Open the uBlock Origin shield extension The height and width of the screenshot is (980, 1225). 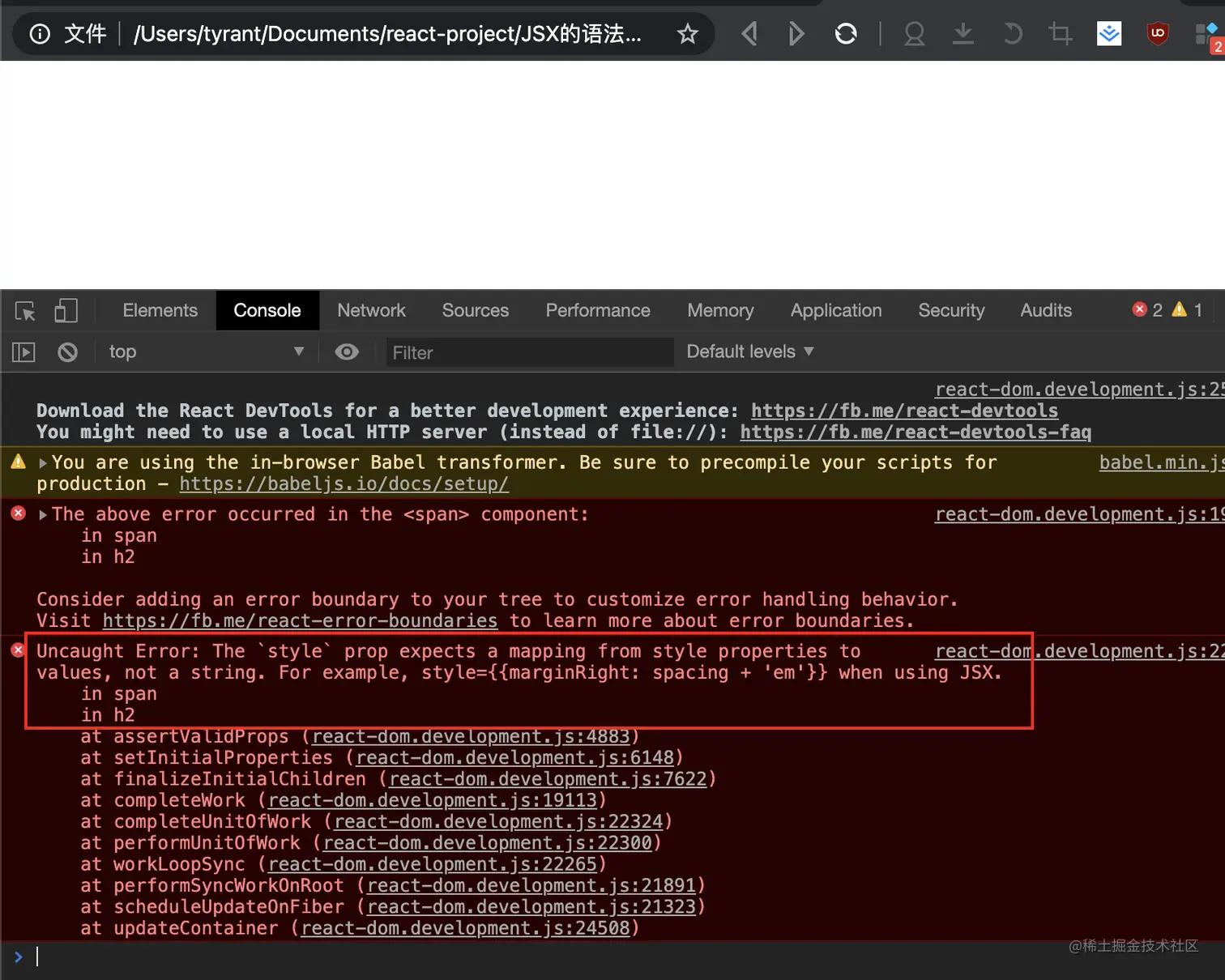click(x=1158, y=34)
